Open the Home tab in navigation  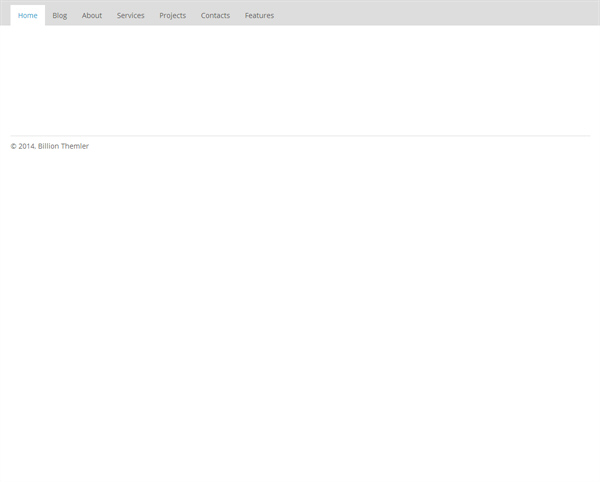pos(28,15)
